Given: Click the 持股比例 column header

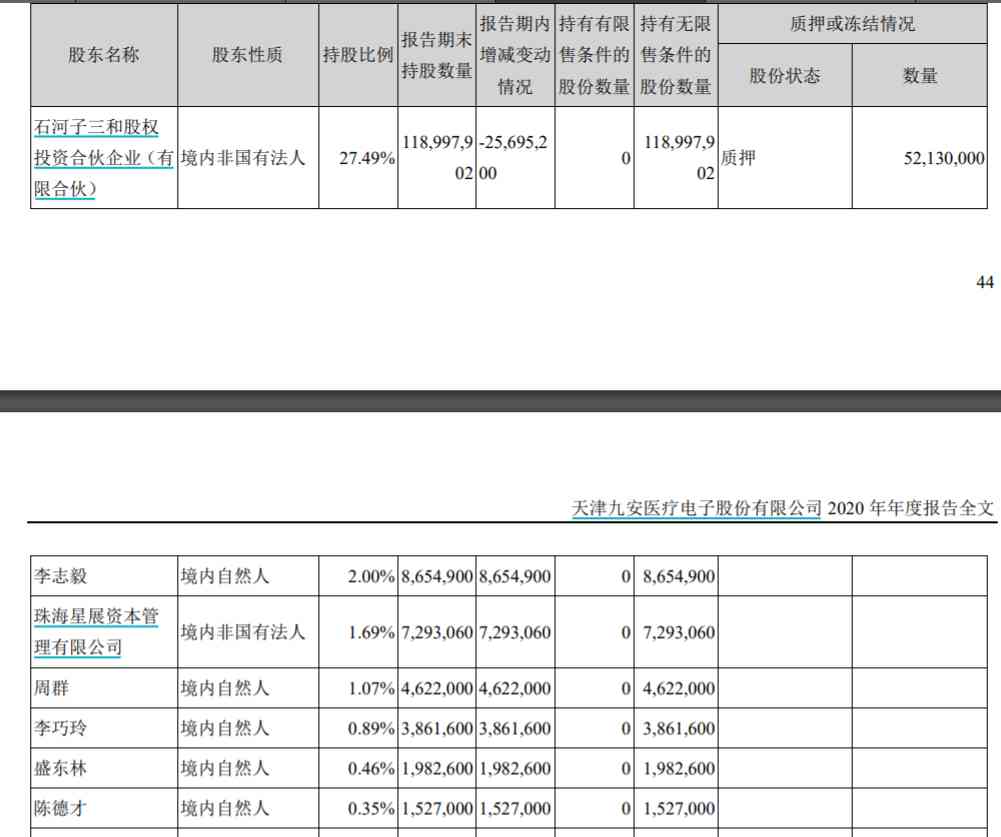Looking at the screenshot, I should [x=358, y=55].
